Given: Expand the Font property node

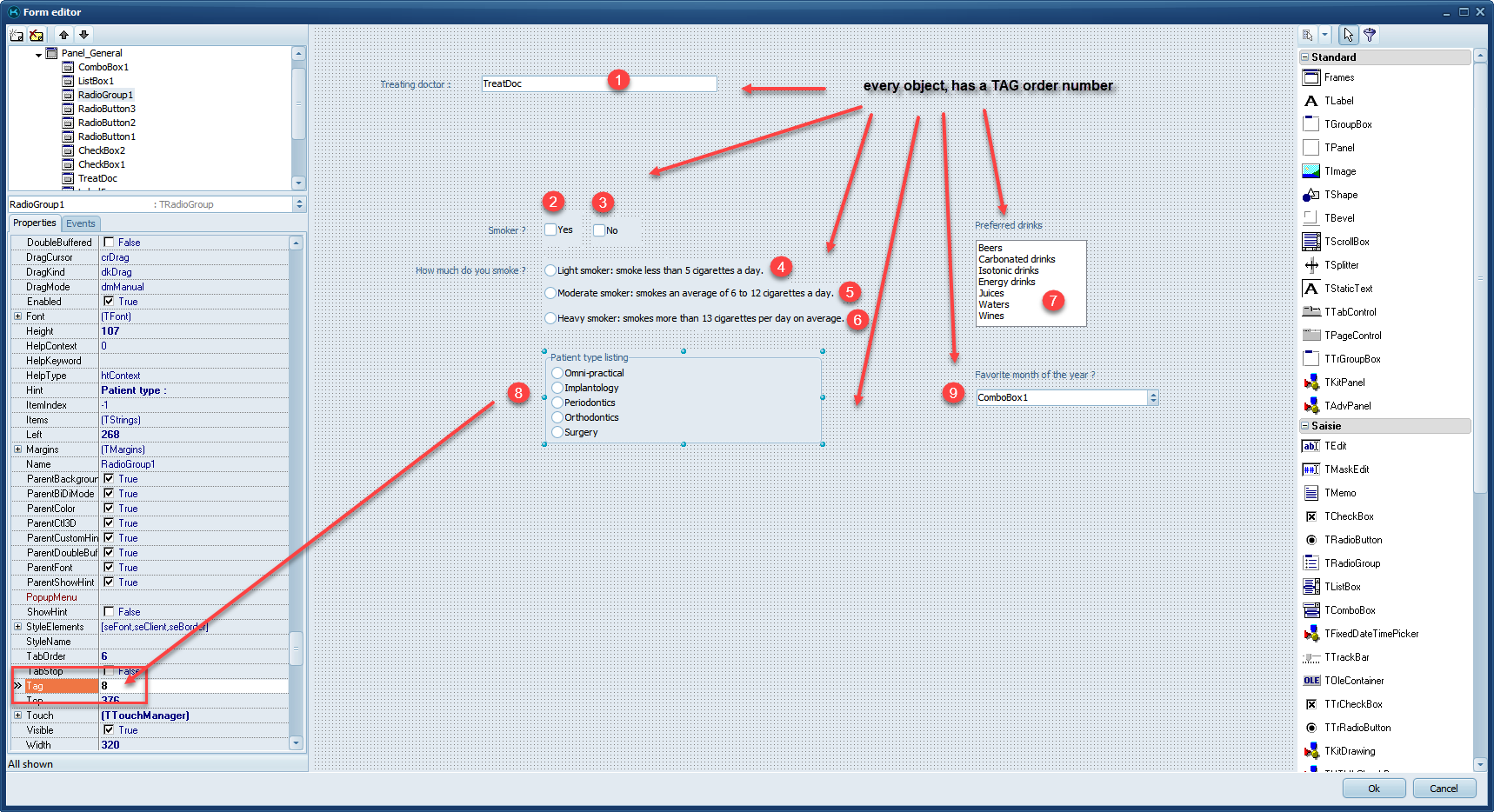Looking at the screenshot, I should (17, 316).
